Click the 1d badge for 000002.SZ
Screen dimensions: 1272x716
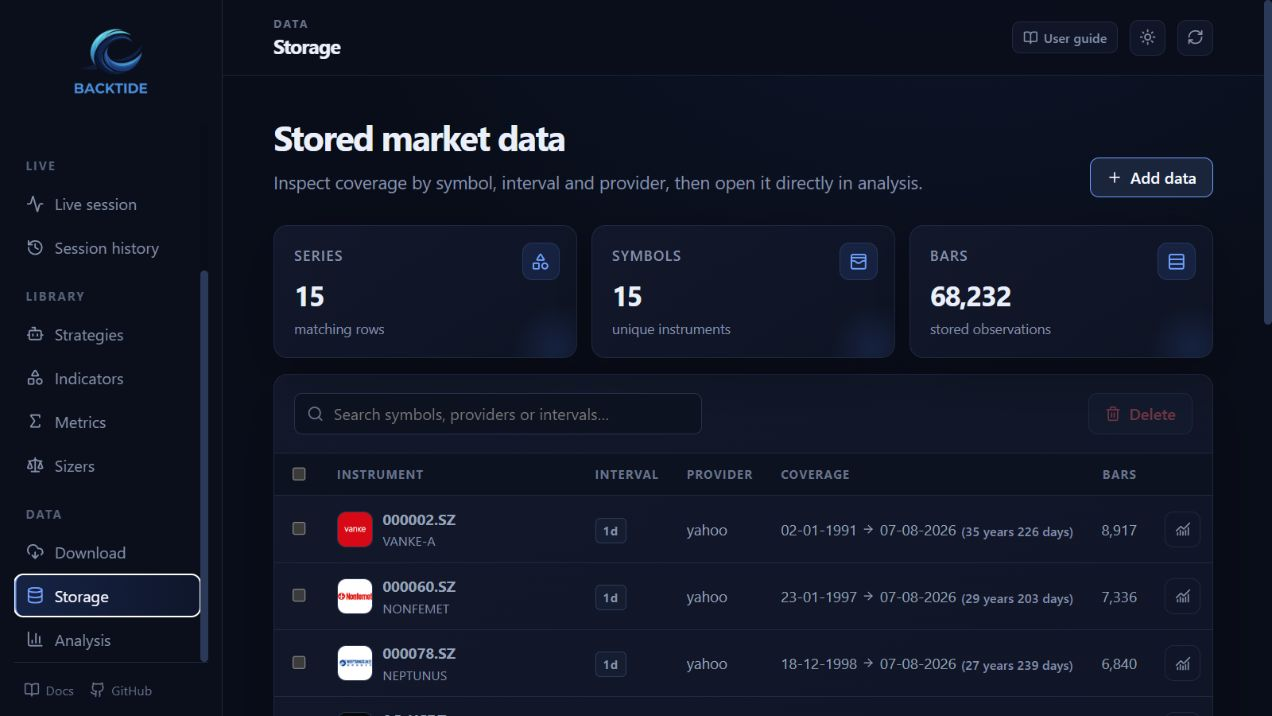610,531
